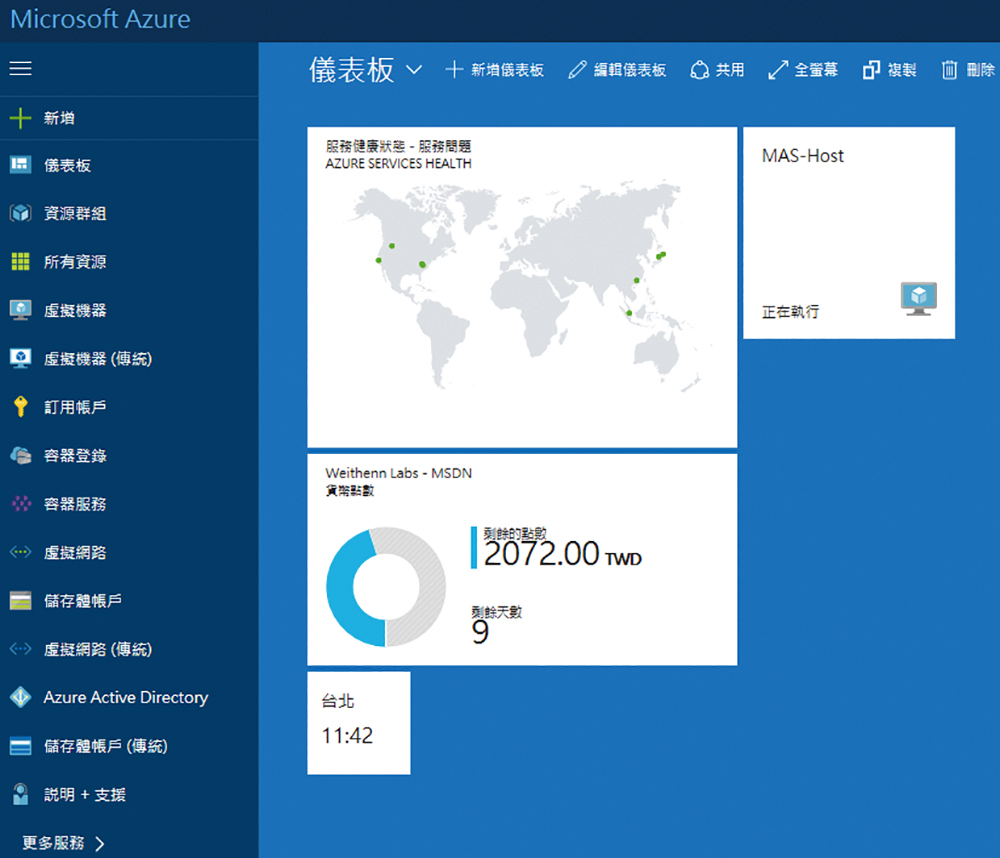
Task: Click 更多服務 link in the sidebar
Action: tap(54, 843)
